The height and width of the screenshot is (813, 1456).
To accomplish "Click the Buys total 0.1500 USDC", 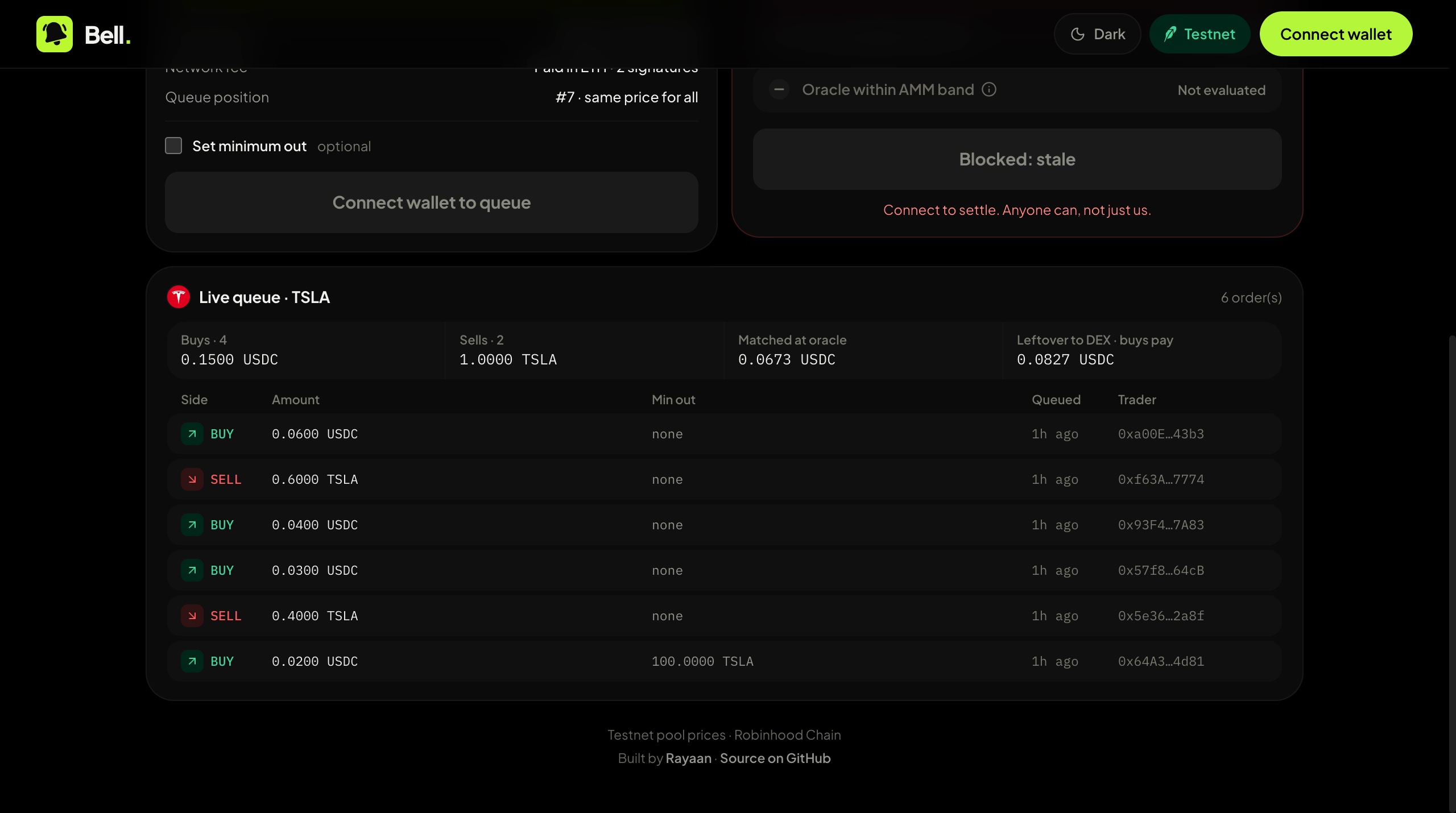I will 229,359.
